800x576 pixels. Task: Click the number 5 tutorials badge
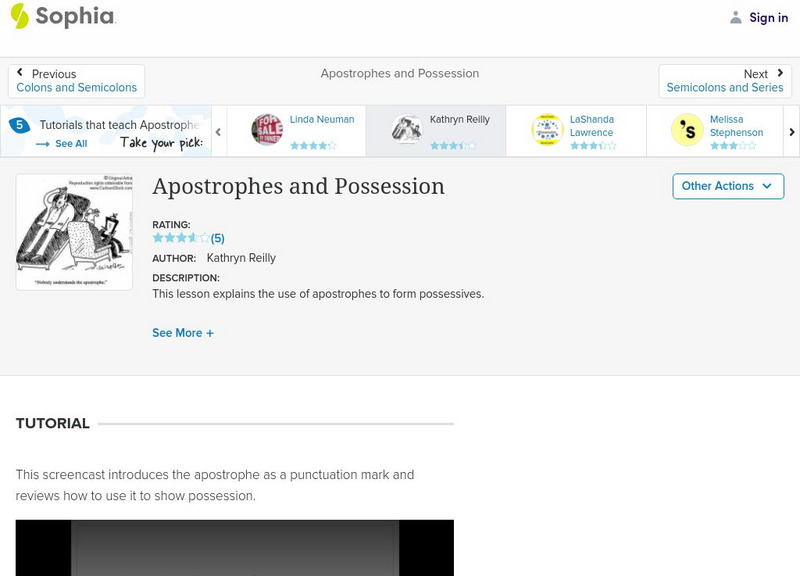pyautogui.click(x=19, y=125)
